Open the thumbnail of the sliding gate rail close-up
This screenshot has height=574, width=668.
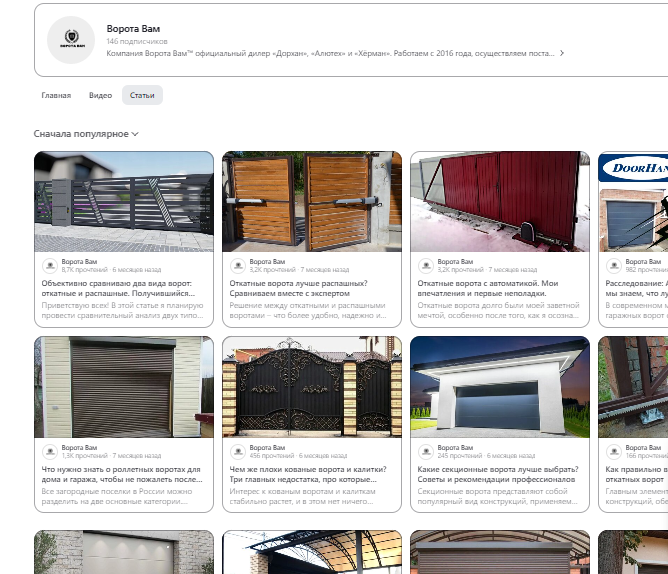633,387
